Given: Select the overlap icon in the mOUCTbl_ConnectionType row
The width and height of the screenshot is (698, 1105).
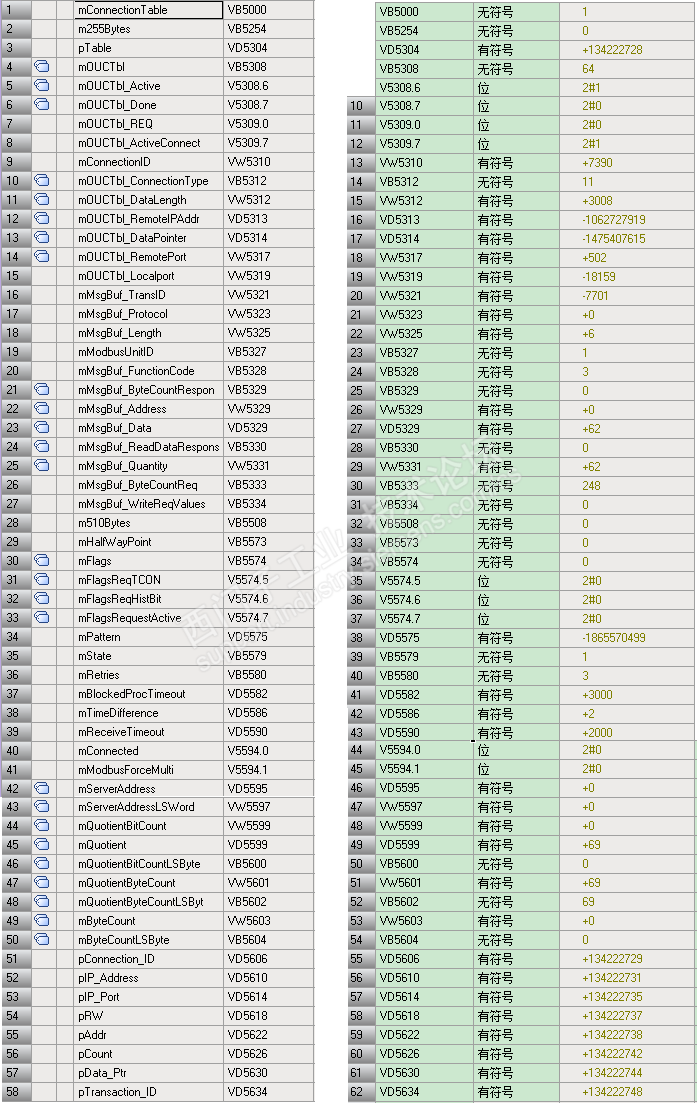Looking at the screenshot, I should pyautogui.click(x=42, y=181).
